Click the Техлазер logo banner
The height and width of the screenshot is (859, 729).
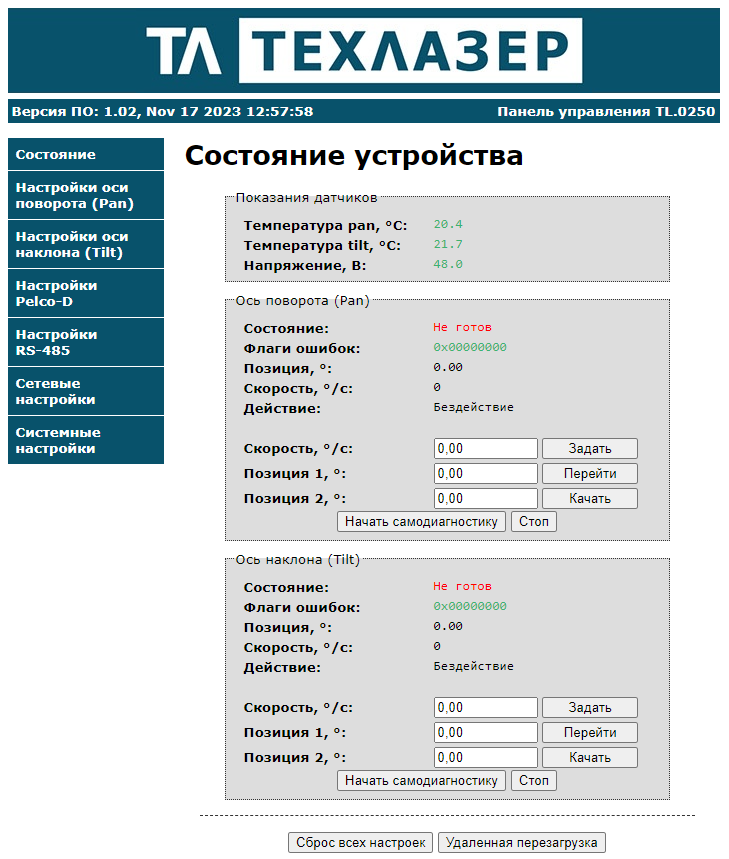[364, 50]
